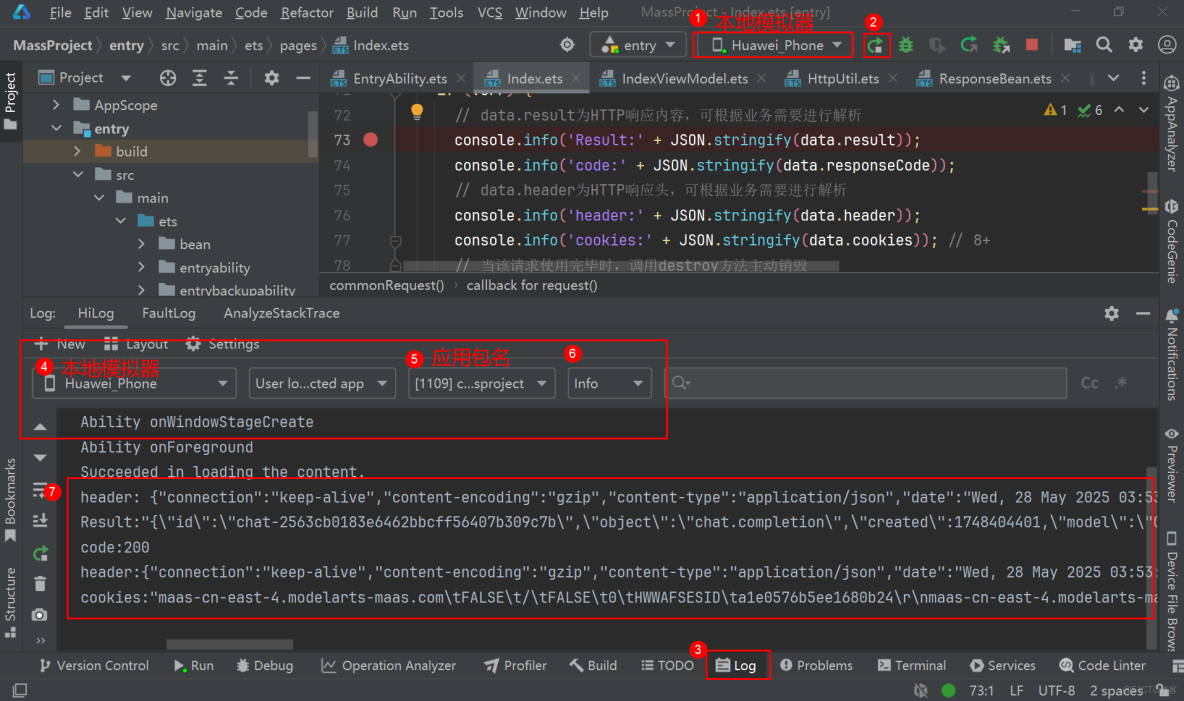Open HiLog panel settings gear
This screenshot has height=701, width=1184.
tap(1111, 313)
